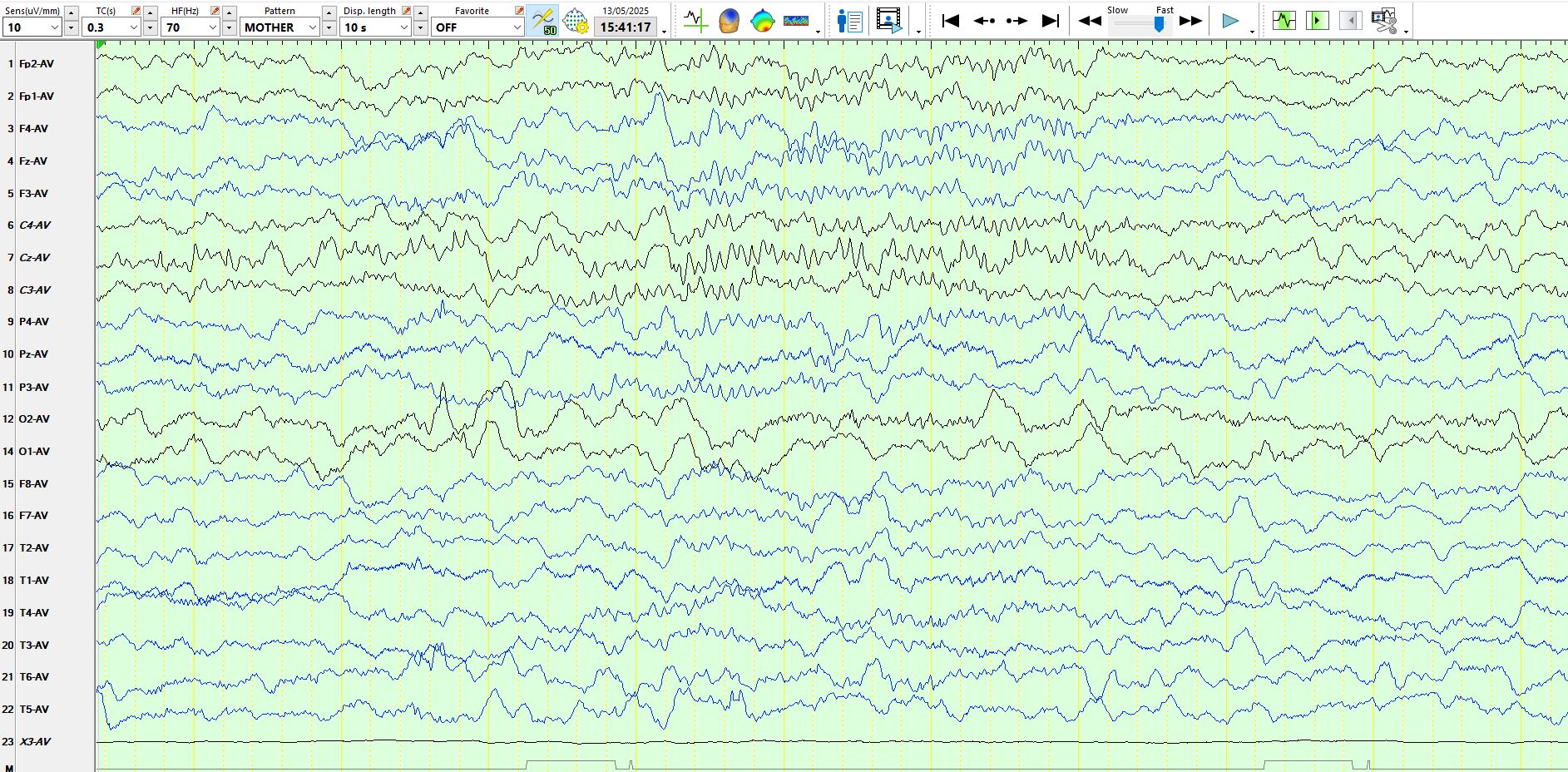Increase sensitivity with the Sens up arrow
The image size is (1568, 772).
tap(72, 12)
